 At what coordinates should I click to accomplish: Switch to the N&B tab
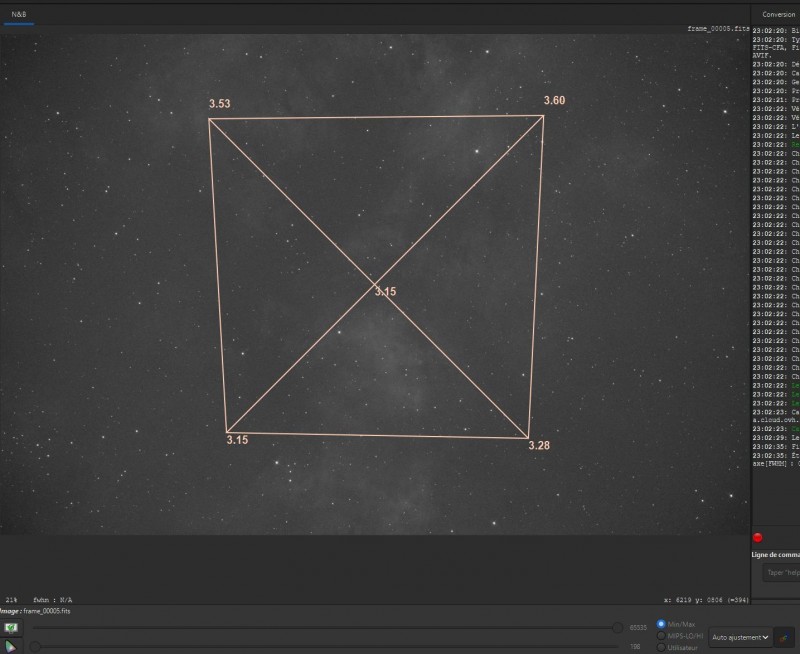(x=19, y=14)
